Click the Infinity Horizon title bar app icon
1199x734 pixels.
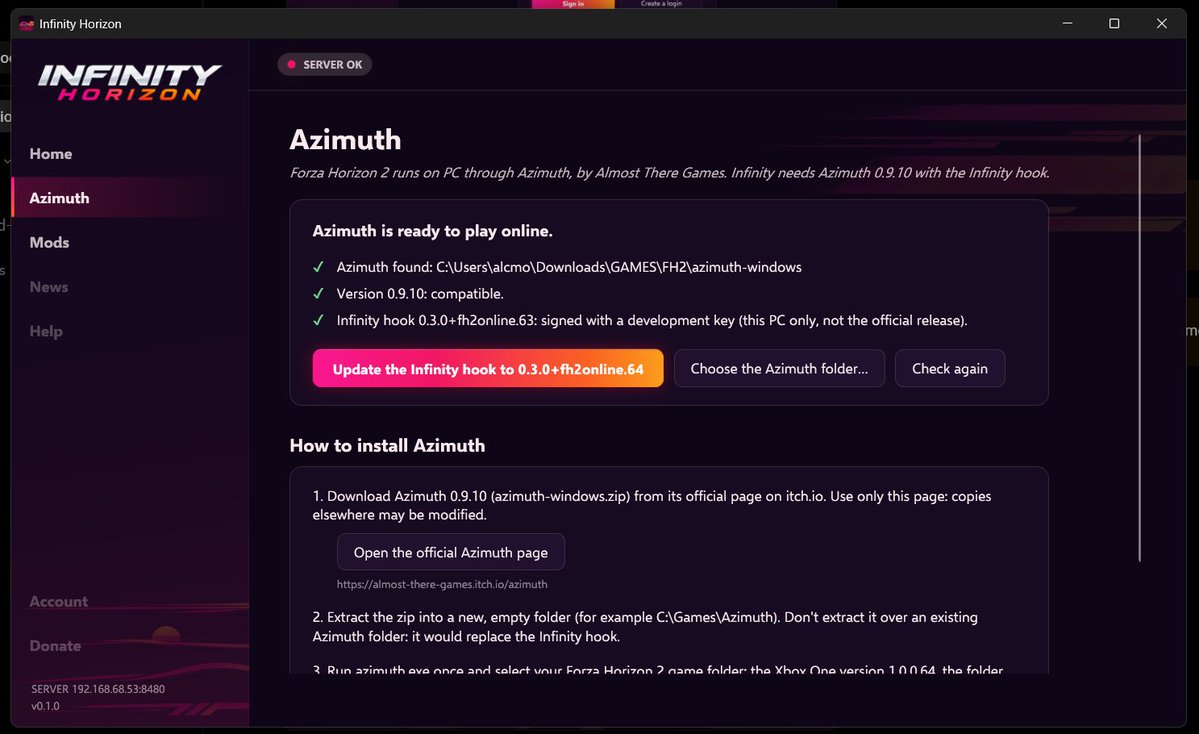[27, 24]
